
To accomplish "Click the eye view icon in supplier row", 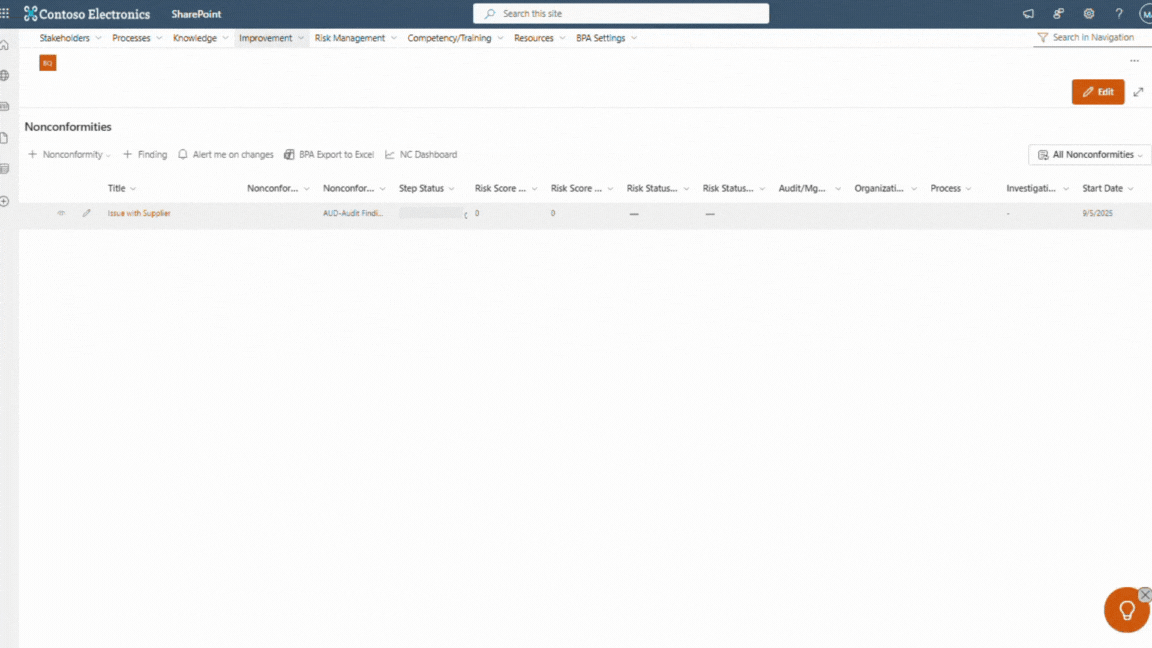I will click(61, 213).
